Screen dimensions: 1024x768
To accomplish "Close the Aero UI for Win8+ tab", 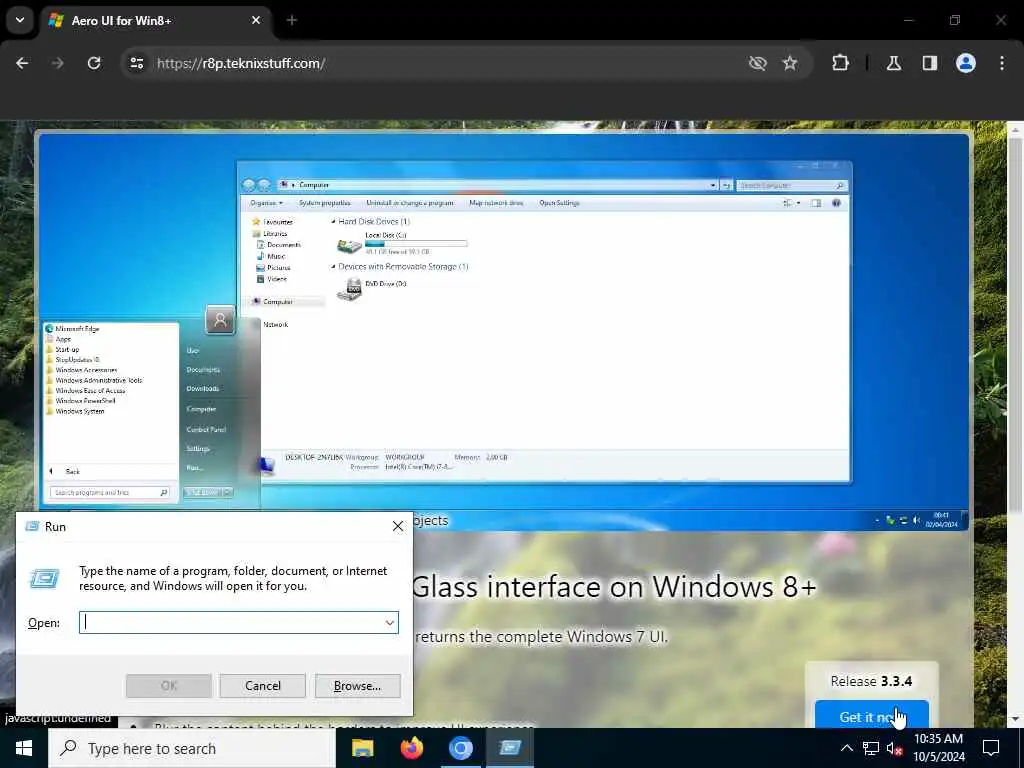I will coord(256,20).
